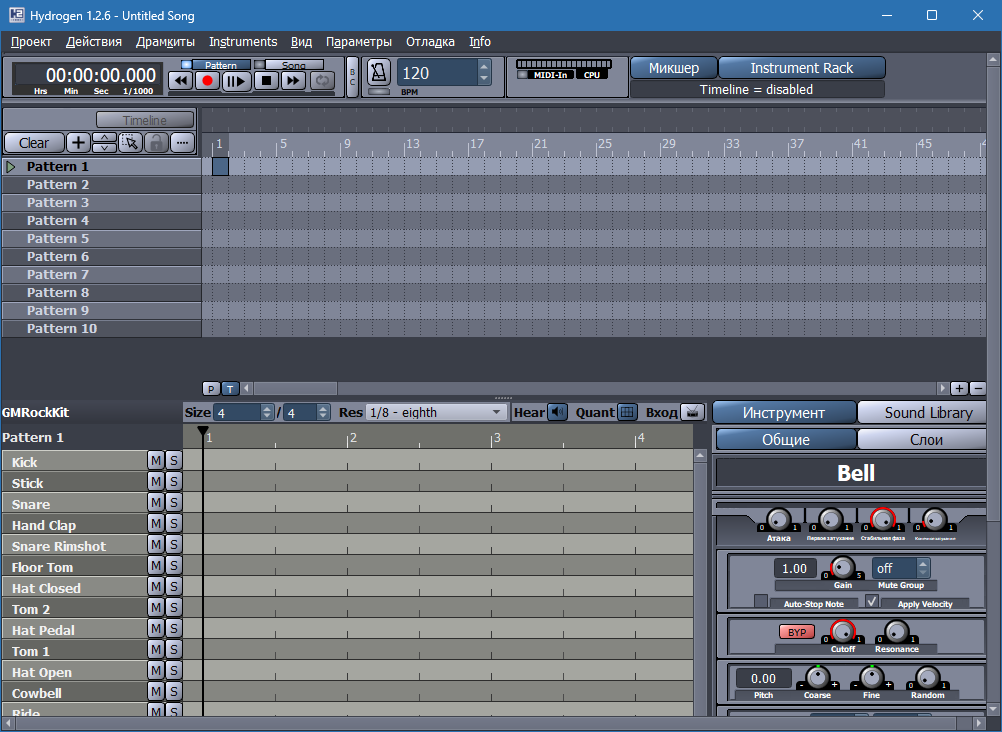The height and width of the screenshot is (732, 1002).
Task: Mute the Snare instrument
Action: click(x=156, y=502)
